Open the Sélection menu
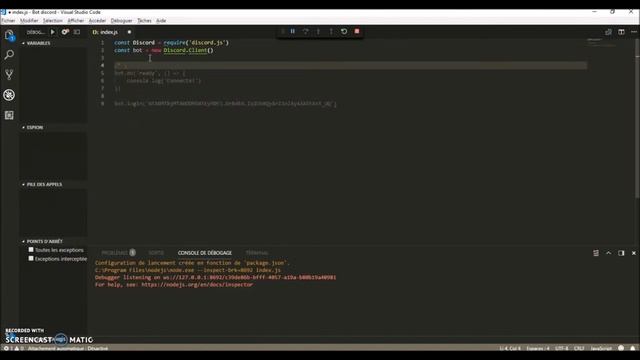The width and height of the screenshot is (640, 360). (x=53, y=20)
